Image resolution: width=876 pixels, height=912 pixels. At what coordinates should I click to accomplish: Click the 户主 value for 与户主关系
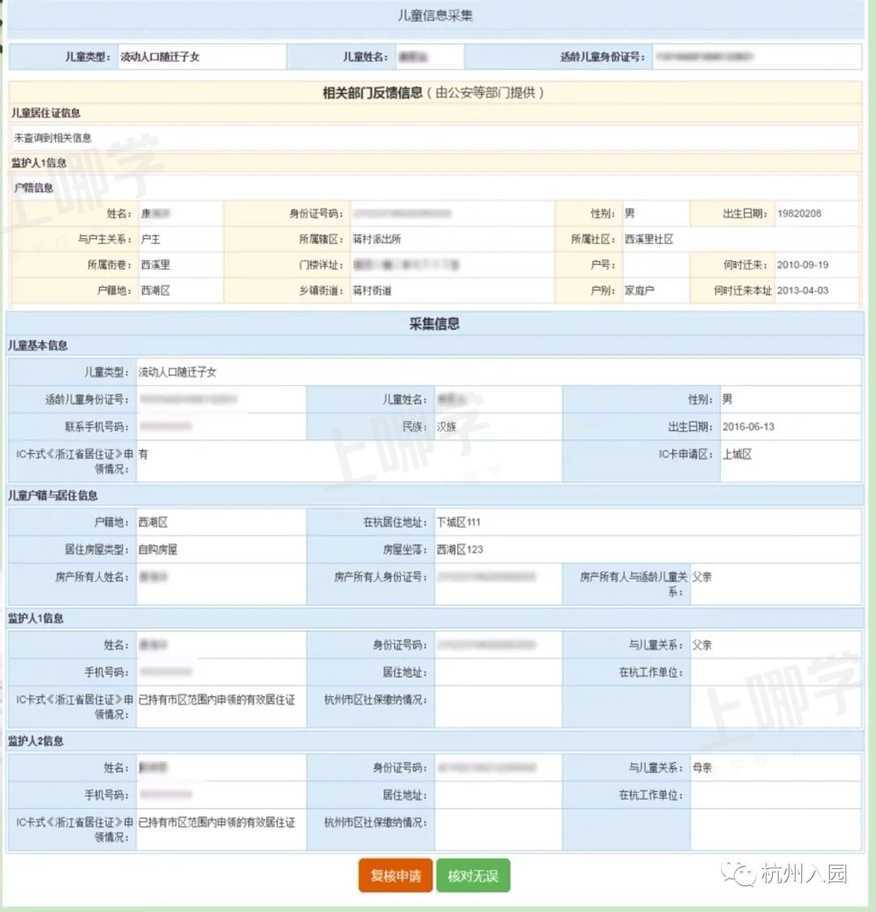[x=151, y=239]
